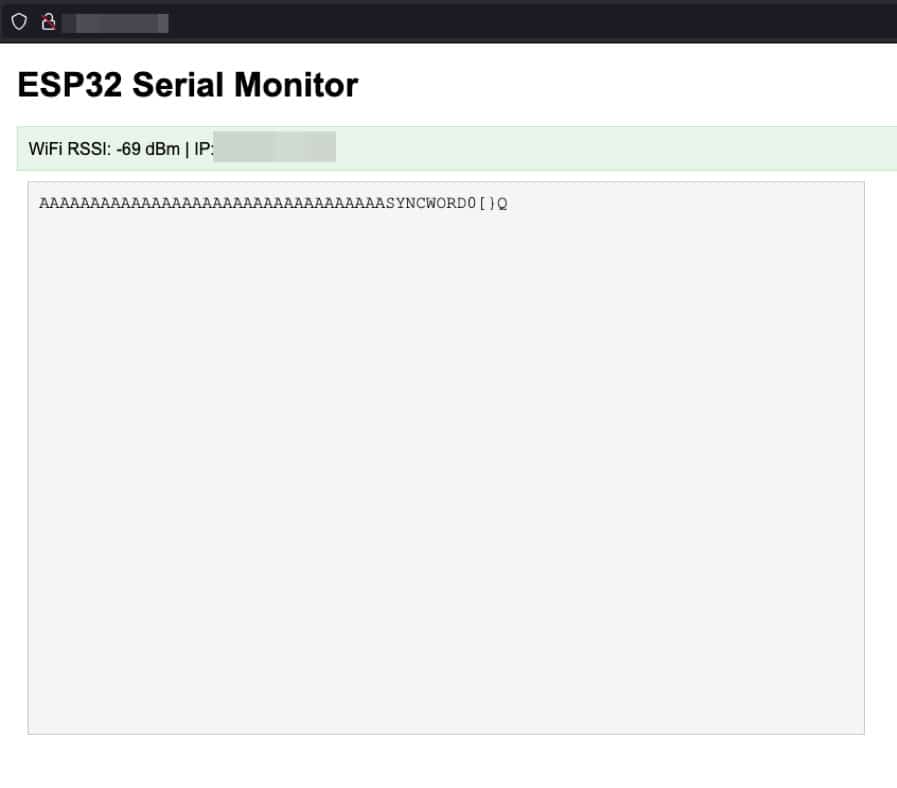Click the ESP32 word in page heading
The image size is (897, 788).
pos(70,85)
